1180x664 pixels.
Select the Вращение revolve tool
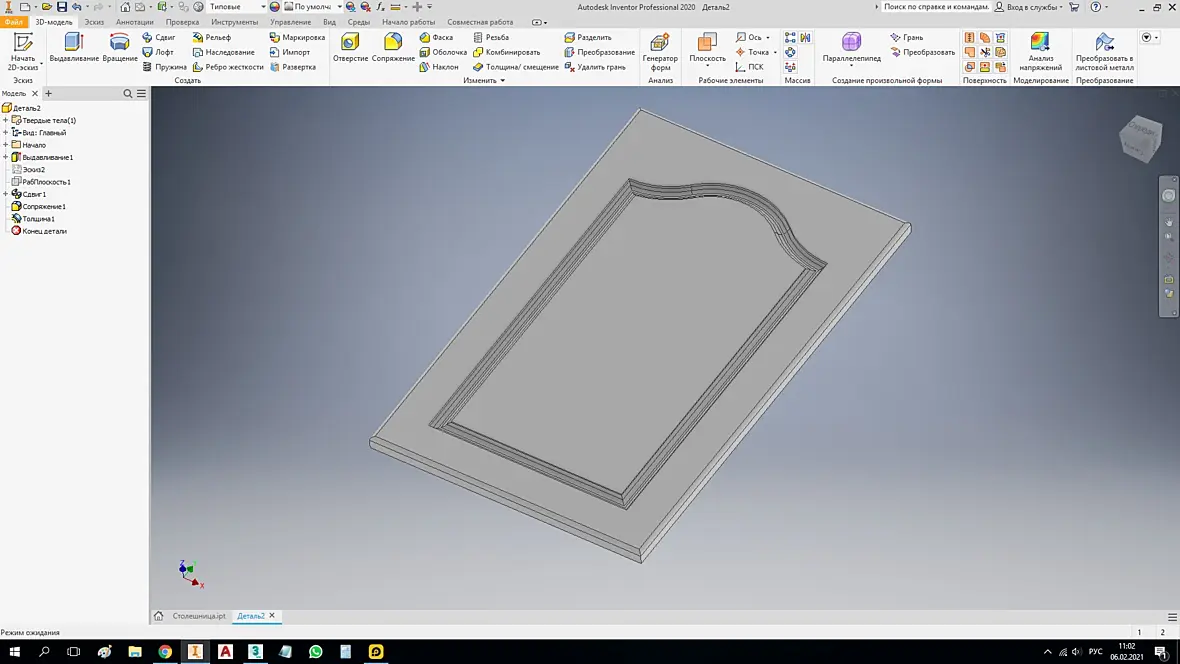120,47
